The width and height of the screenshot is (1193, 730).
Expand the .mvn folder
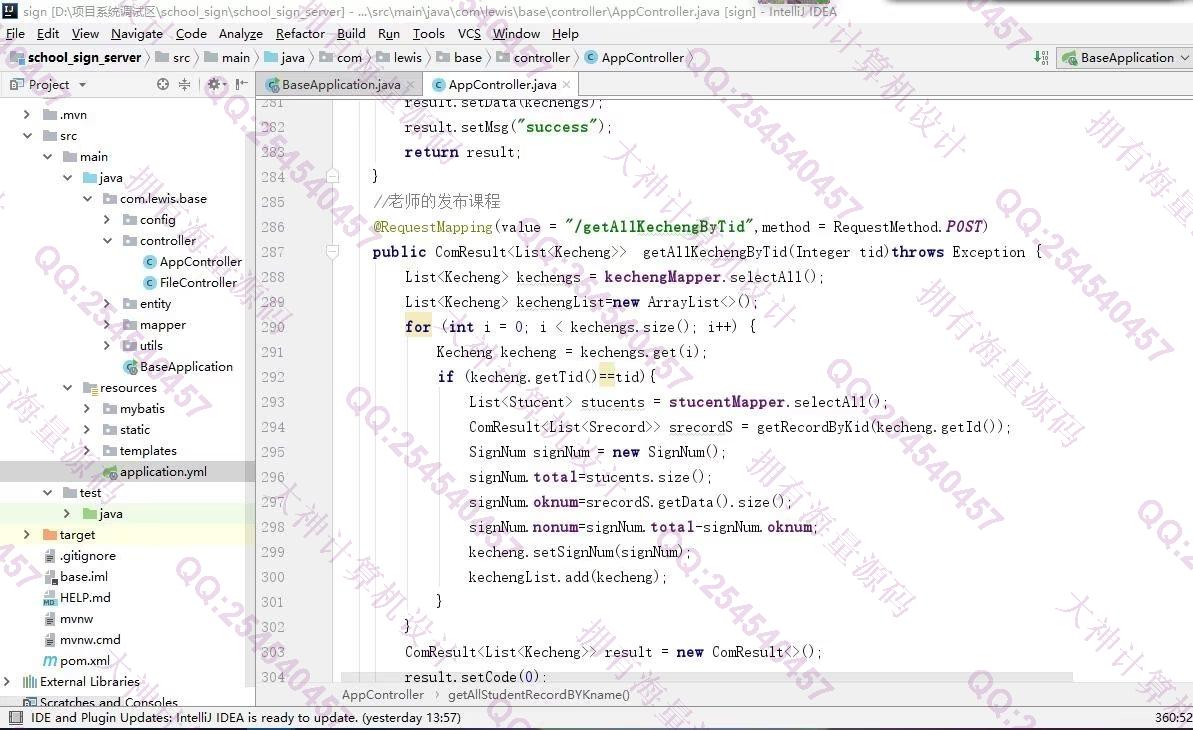pyautogui.click(x=27, y=115)
